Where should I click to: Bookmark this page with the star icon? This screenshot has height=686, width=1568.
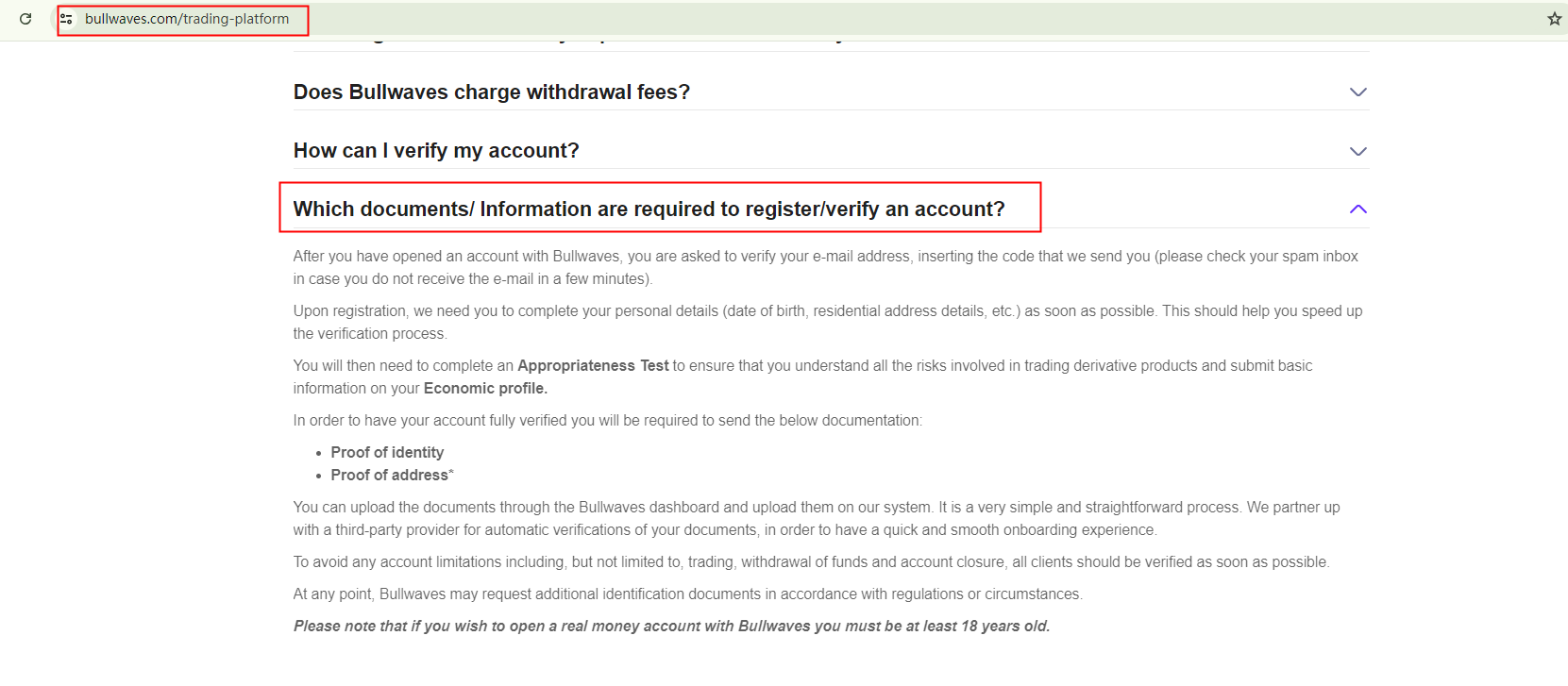1554,19
